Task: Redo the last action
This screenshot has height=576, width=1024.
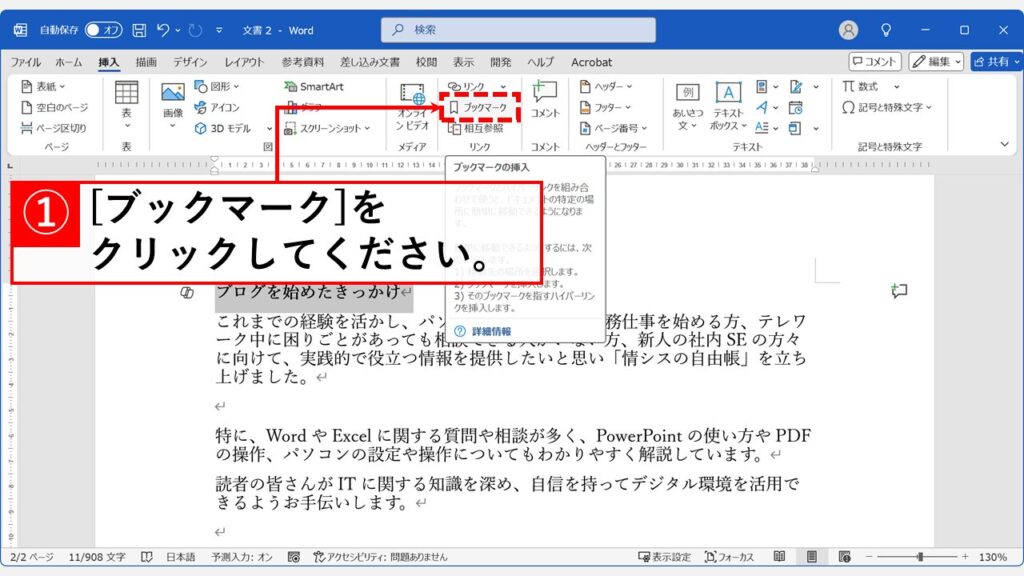Action: (195, 29)
